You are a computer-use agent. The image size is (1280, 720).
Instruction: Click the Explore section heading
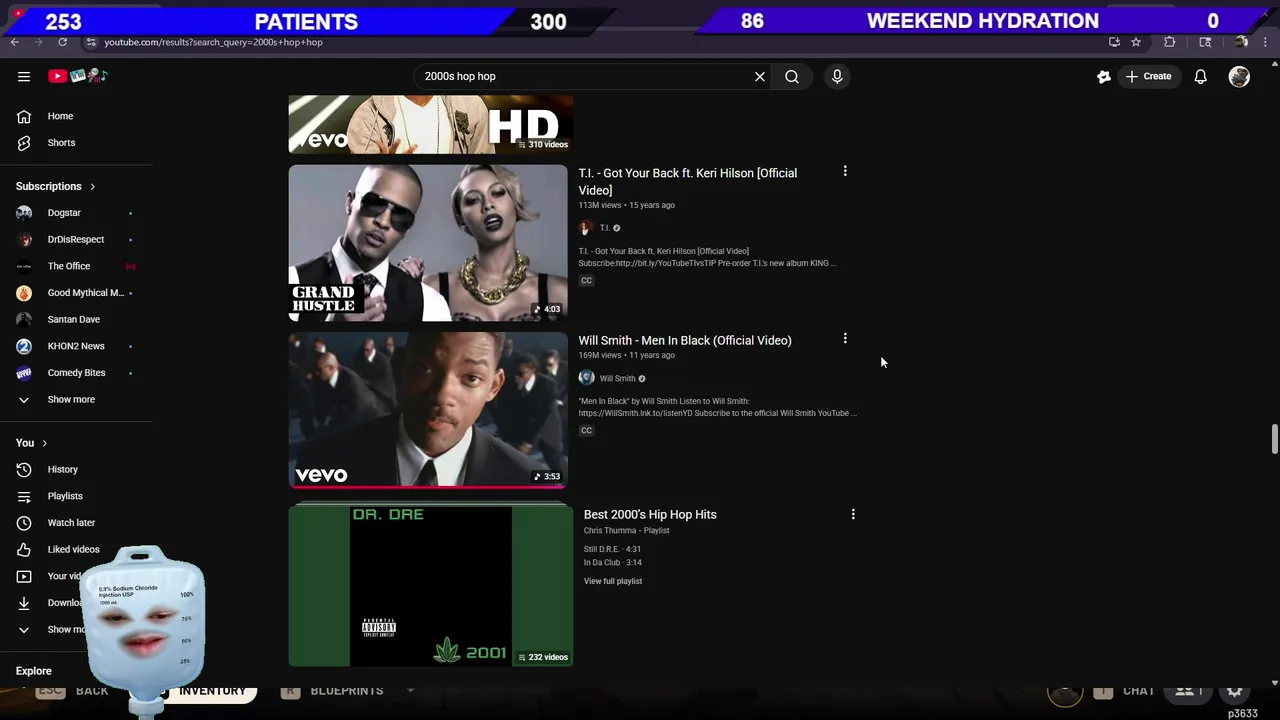pyautogui.click(x=34, y=671)
